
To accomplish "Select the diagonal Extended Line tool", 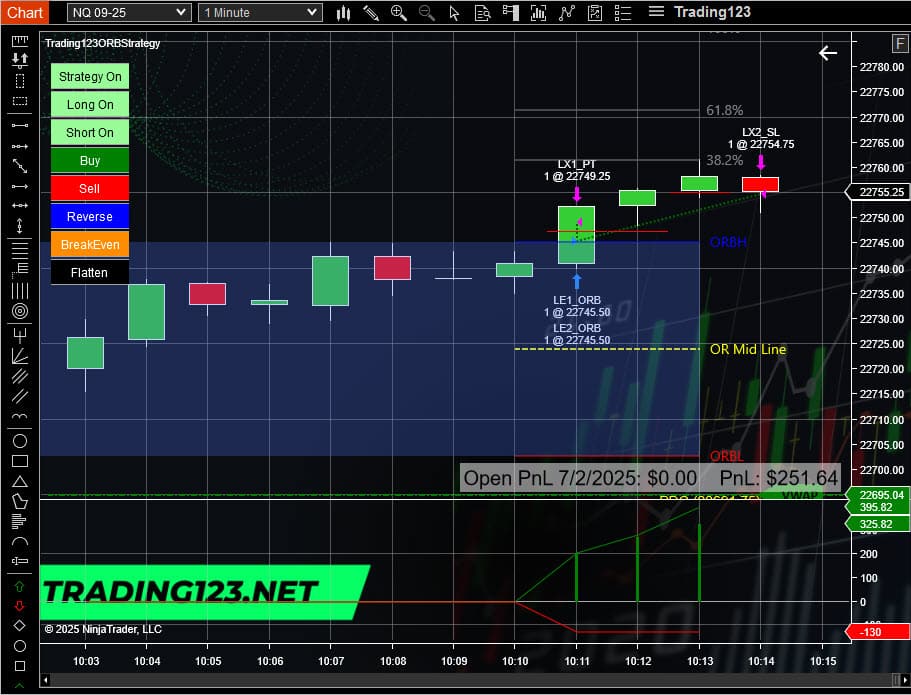I will (20, 167).
